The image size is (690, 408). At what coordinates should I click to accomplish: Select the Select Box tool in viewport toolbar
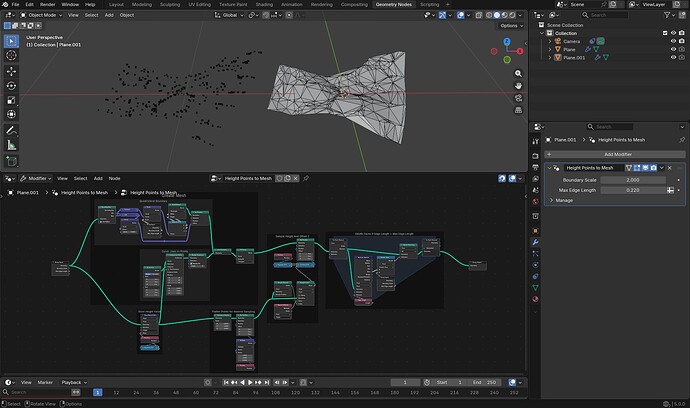pos(11,41)
